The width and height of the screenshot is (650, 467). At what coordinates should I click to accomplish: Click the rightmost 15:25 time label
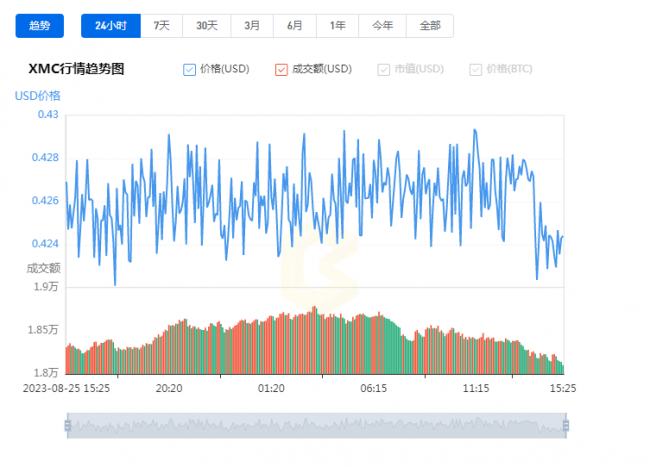click(563, 388)
